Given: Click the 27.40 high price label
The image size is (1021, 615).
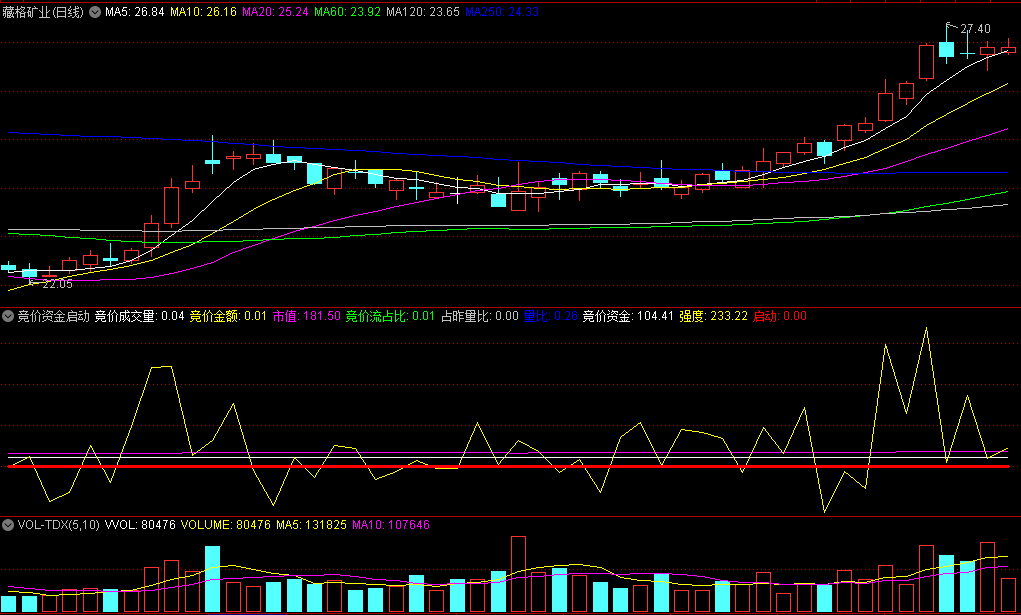Looking at the screenshot, I should click(x=975, y=29).
